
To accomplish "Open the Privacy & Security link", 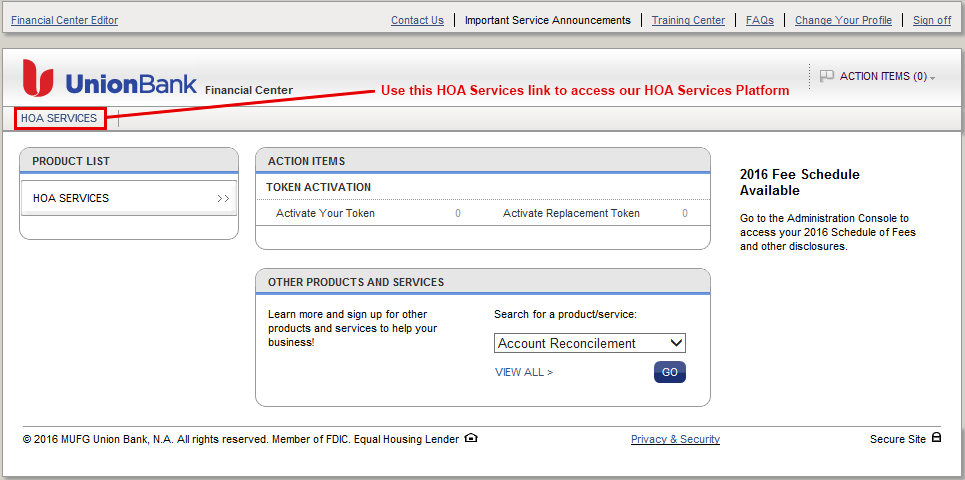I will point(675,439).
